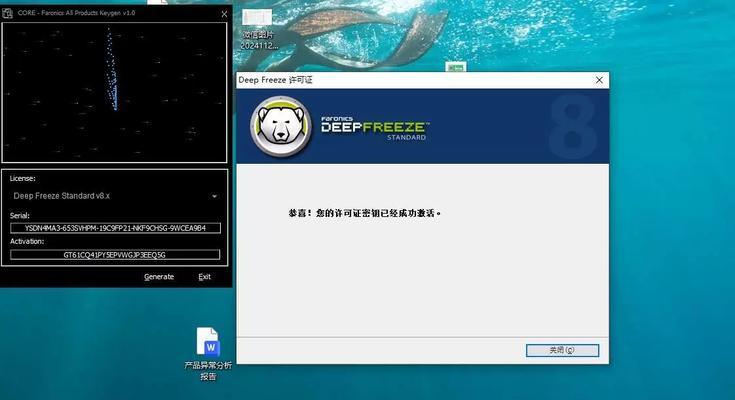The width and height of the screenshot is (735, 400).
Task: Click the activation success message text
Action: [365, 213]
